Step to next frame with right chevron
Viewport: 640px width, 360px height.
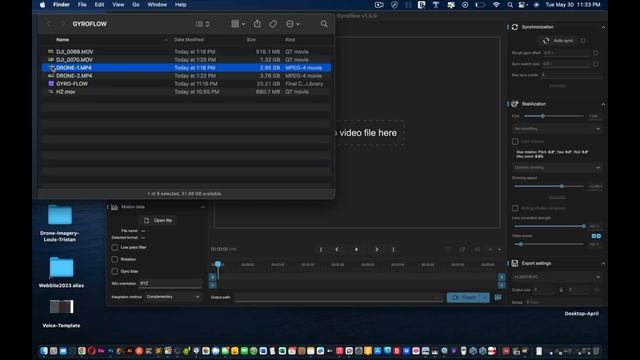[x=377, y=249]
